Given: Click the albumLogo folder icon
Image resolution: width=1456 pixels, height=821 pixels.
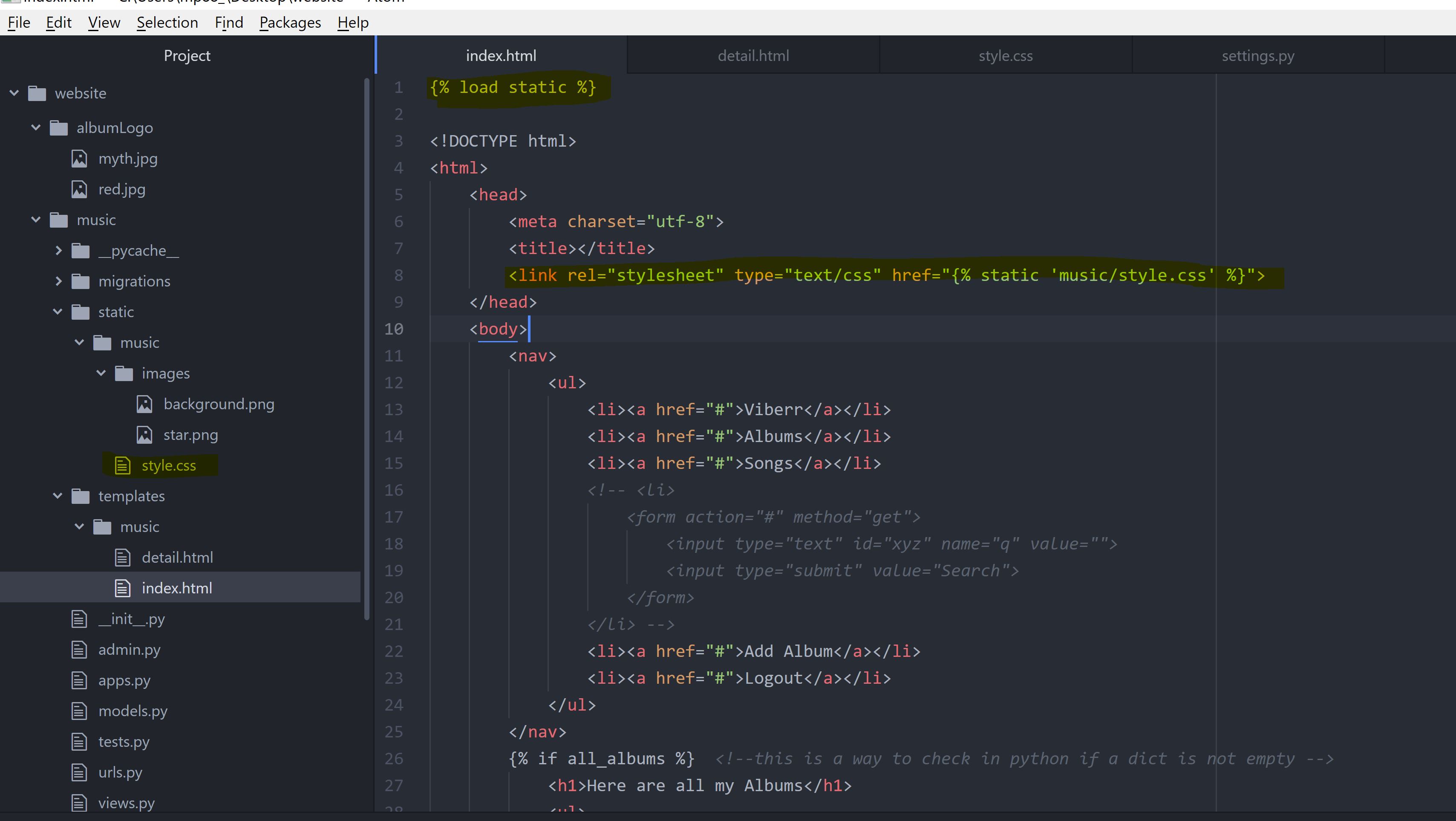Looking at the screenshot, I should point(59,128).
